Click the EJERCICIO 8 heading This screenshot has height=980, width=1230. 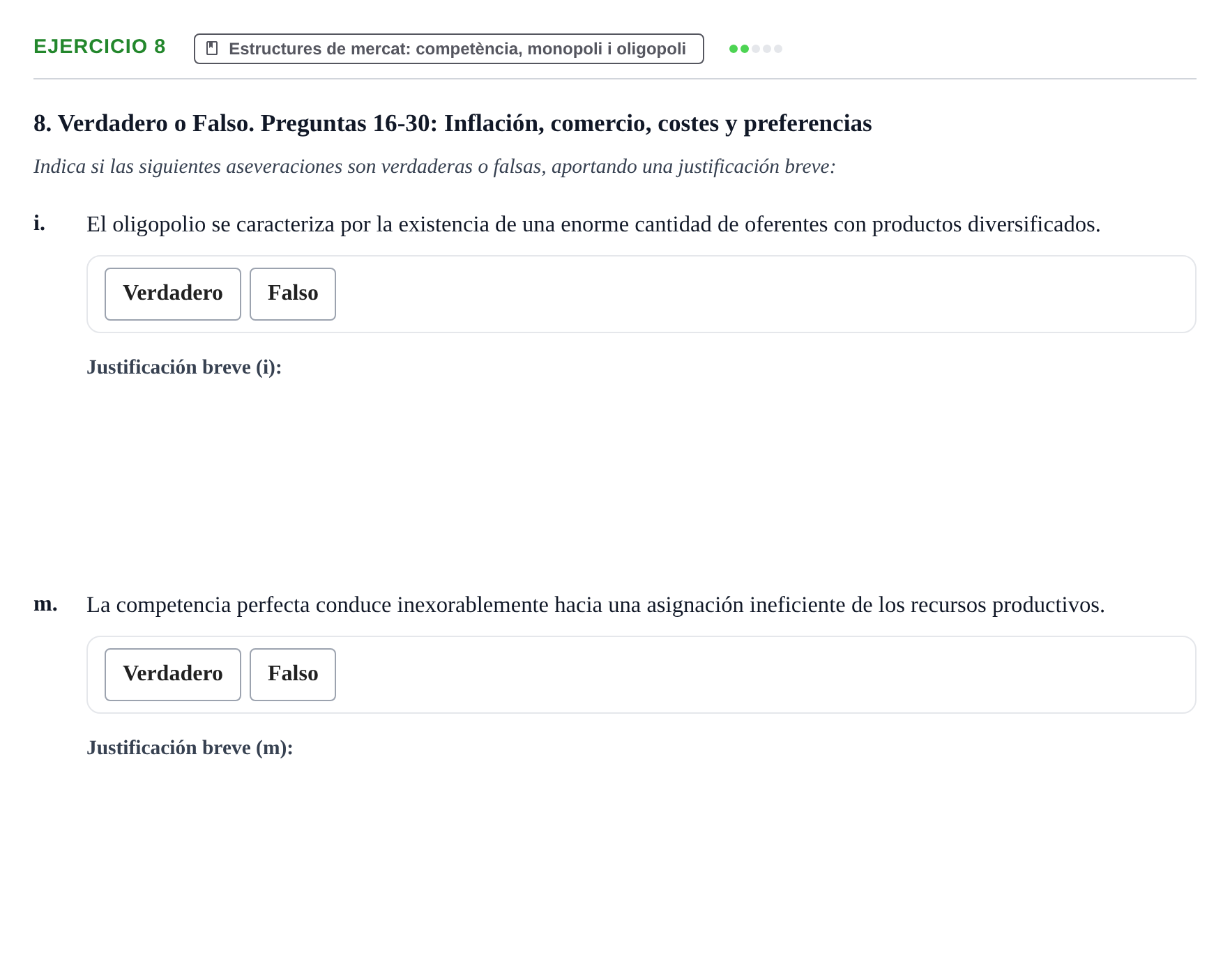(x=100, y=47)
